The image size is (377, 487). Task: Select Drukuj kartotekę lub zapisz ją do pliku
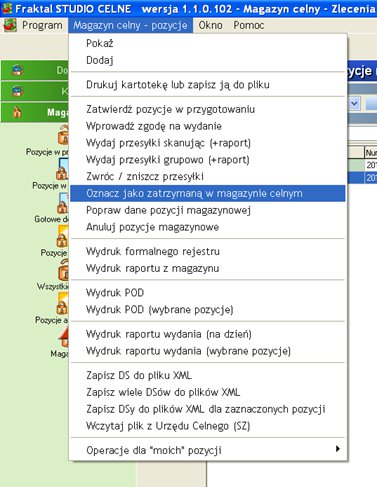[207, 85]
